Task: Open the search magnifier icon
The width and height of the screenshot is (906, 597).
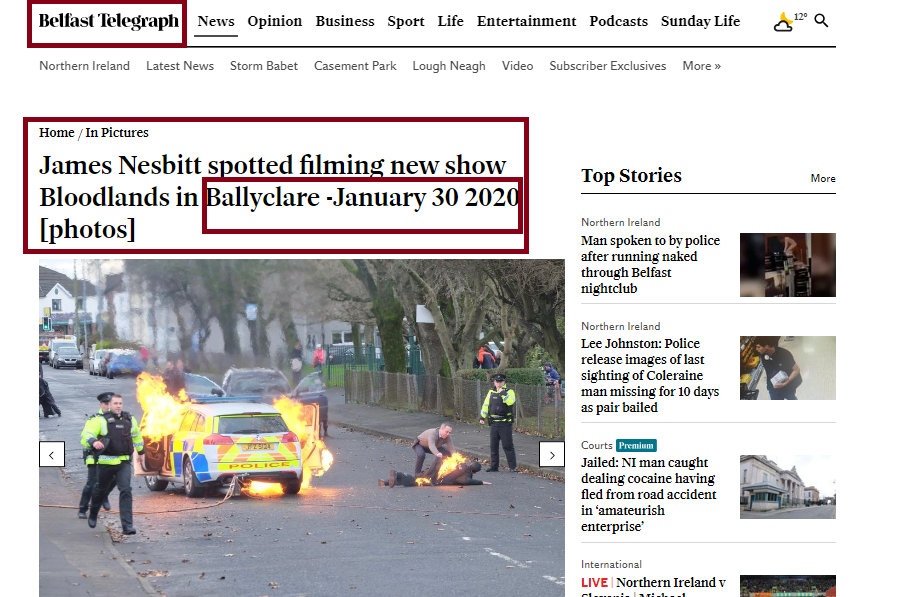Action: click(821, 21)
